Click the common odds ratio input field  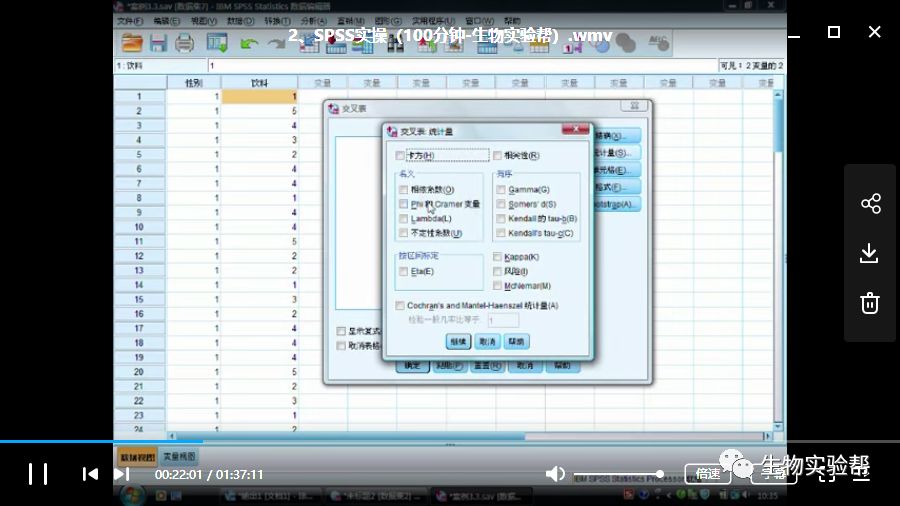pyautogui.click(x=503, y=320)
